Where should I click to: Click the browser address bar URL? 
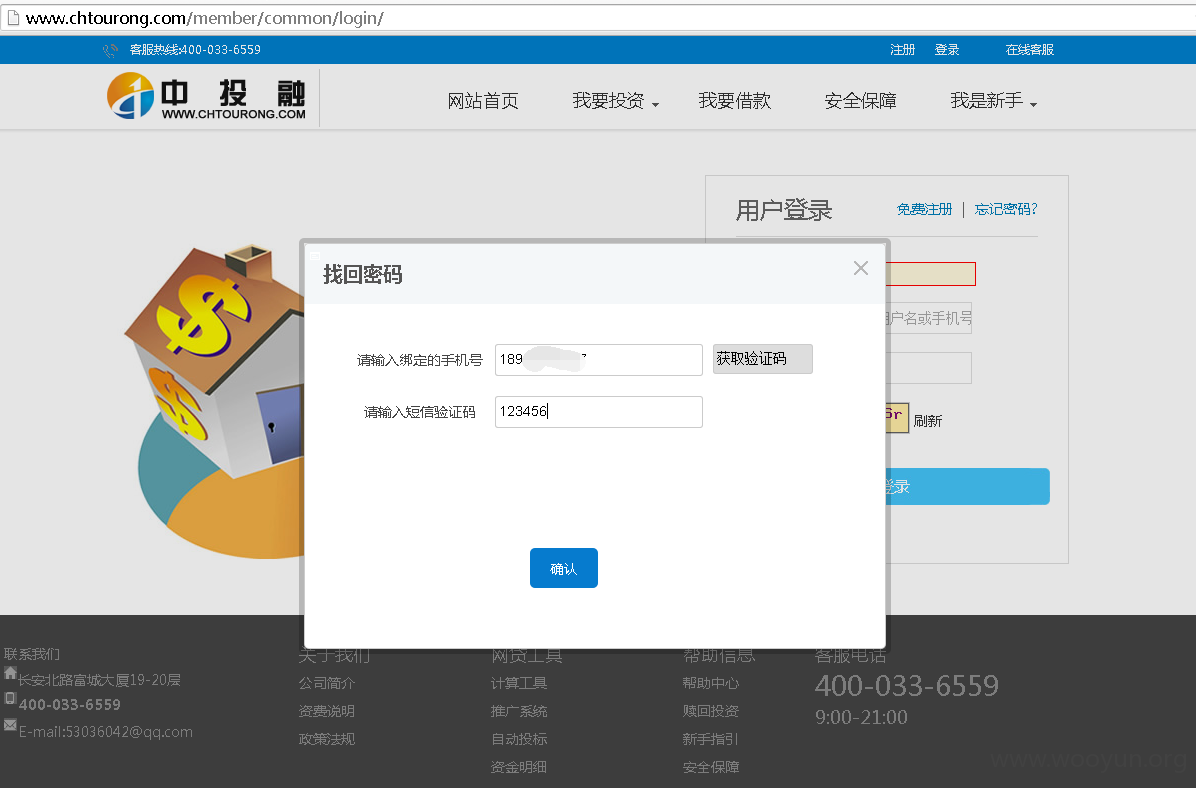point(204,18)
